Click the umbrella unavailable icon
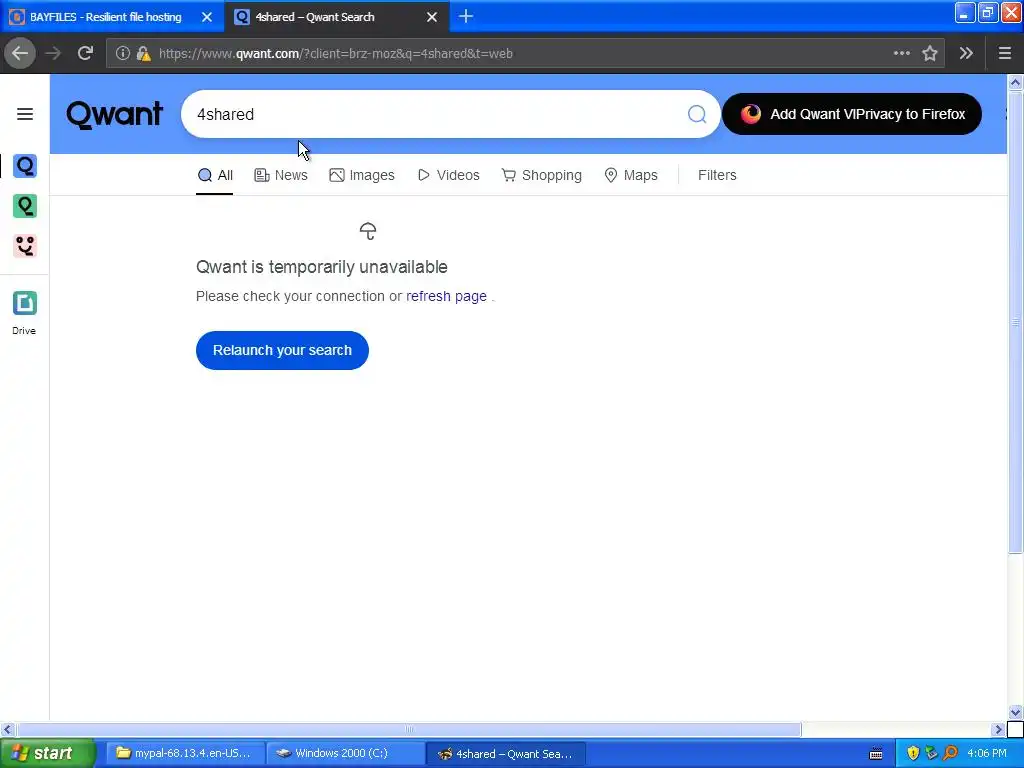 pyautogui.click(x=368, y=231)
